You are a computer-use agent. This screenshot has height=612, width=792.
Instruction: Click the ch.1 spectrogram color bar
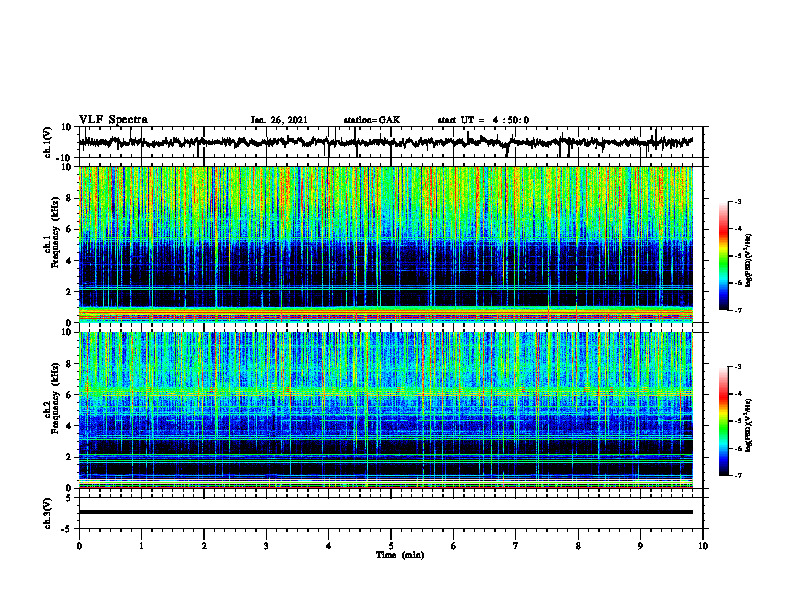(723, 256)
